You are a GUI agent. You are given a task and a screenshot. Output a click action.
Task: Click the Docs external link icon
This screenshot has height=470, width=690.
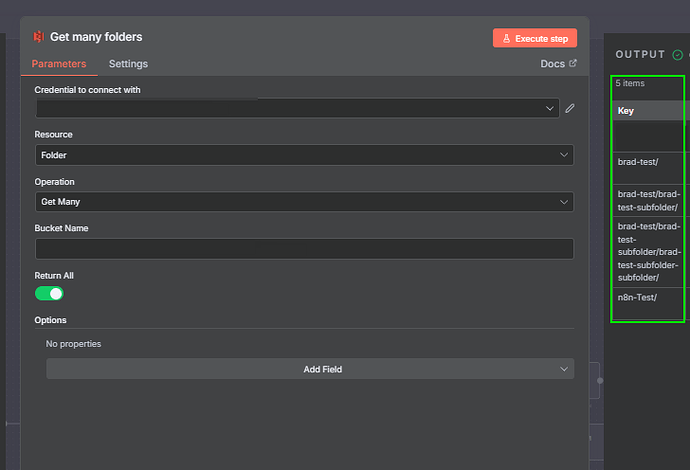point(573,64)
